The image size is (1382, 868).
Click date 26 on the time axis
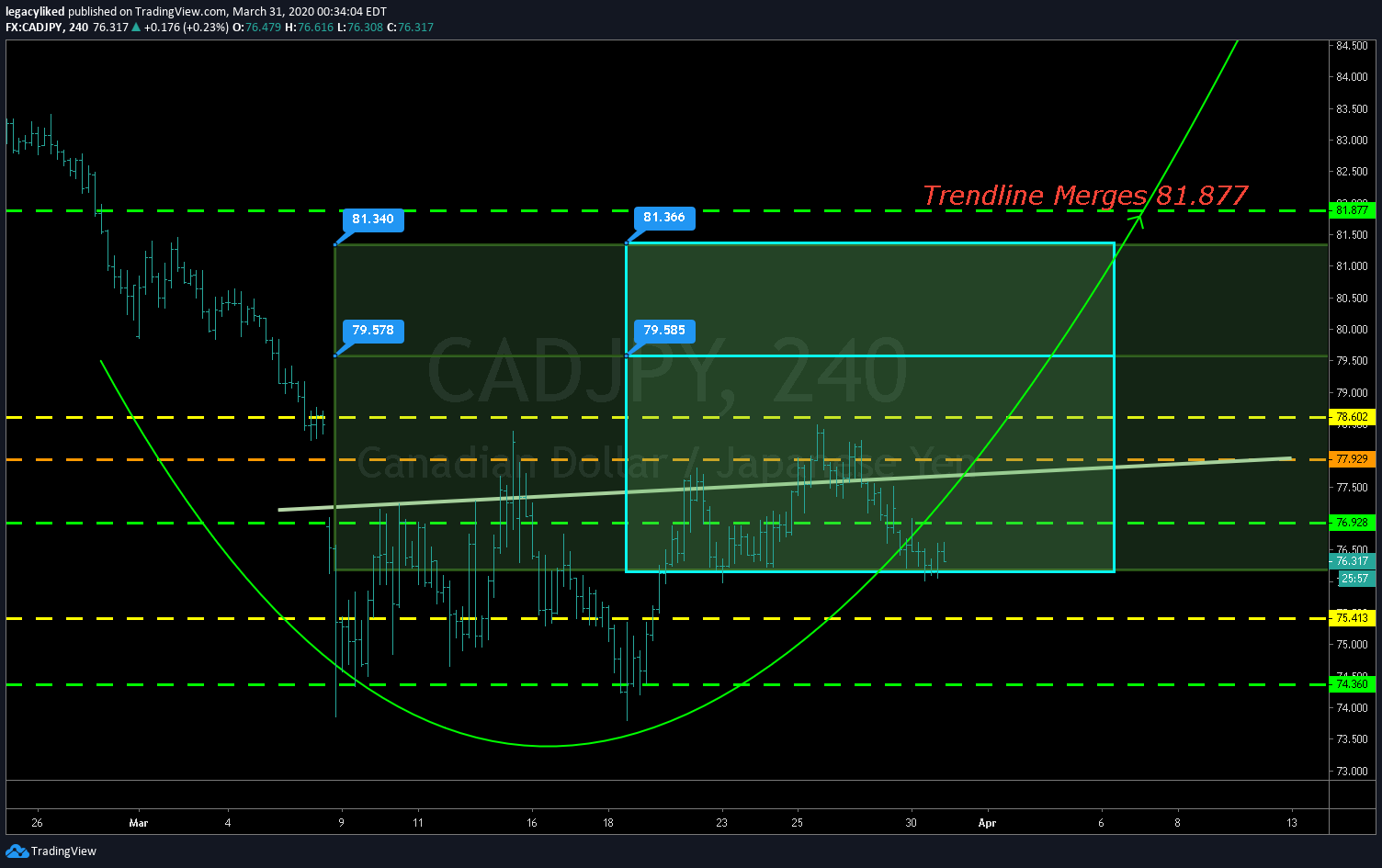(x=36, y=823)
